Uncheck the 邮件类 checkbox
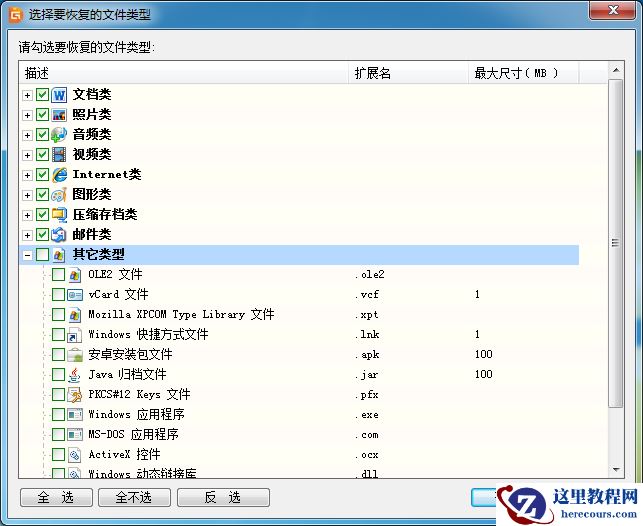 [42, 235]
